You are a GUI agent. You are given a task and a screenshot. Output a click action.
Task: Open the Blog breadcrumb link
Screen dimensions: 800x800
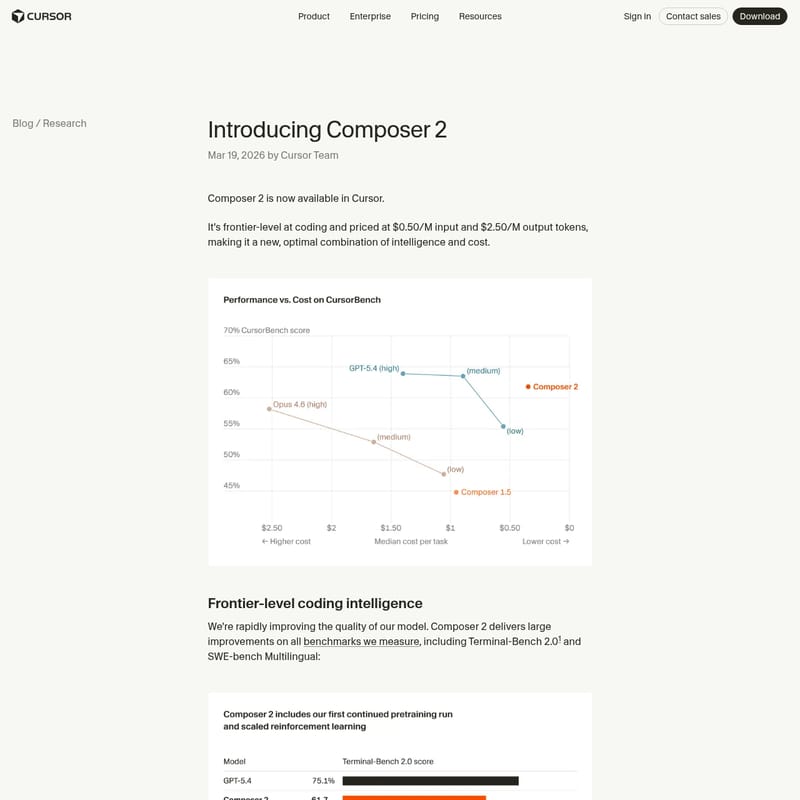pyautogui.click(x=22, y=123)
